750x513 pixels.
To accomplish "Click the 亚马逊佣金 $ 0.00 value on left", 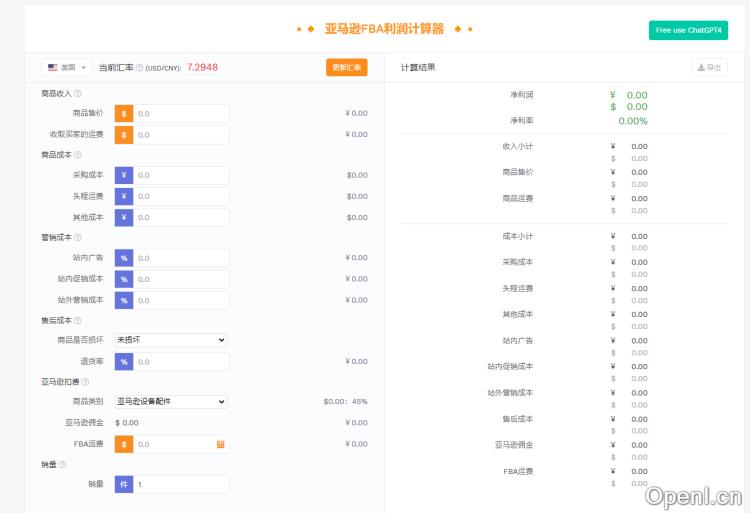I will [127, 423].
